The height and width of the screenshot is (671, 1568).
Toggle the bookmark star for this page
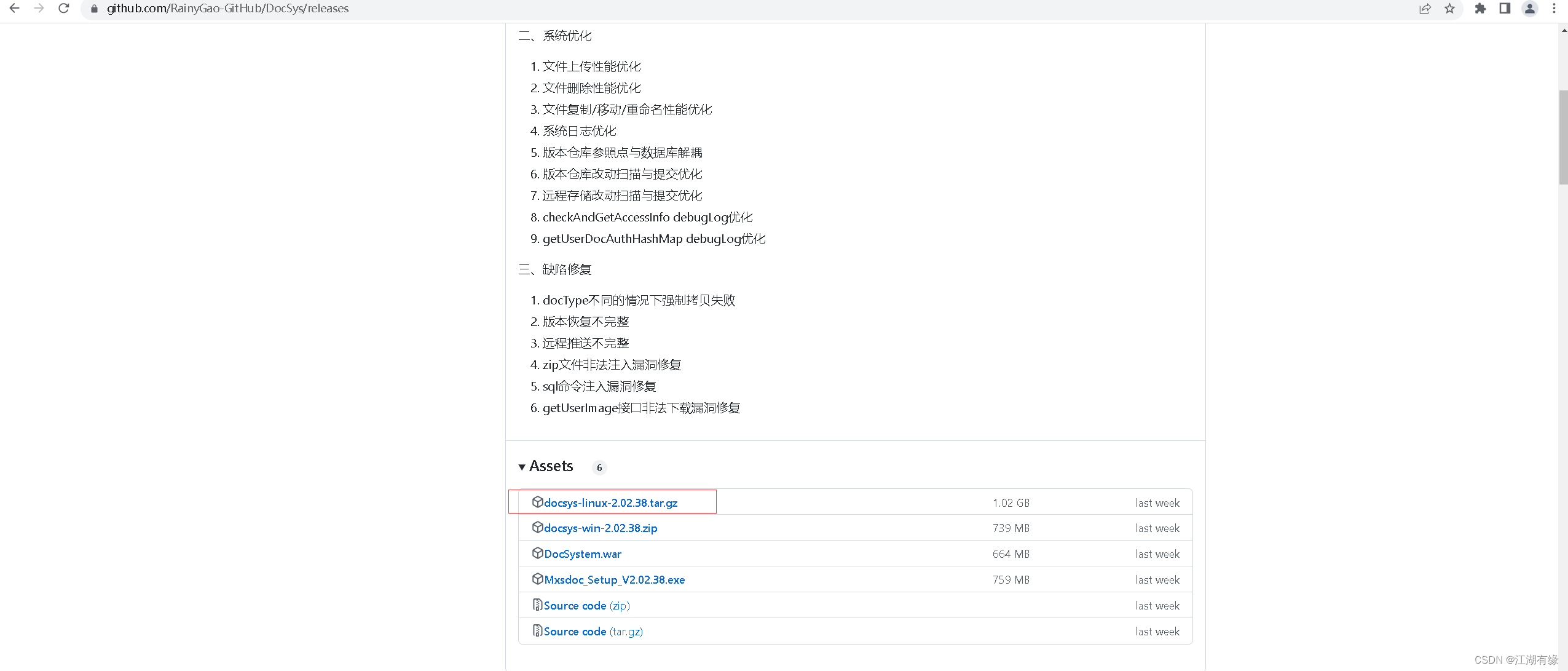pyautogui.click(x=1449, y=9)
